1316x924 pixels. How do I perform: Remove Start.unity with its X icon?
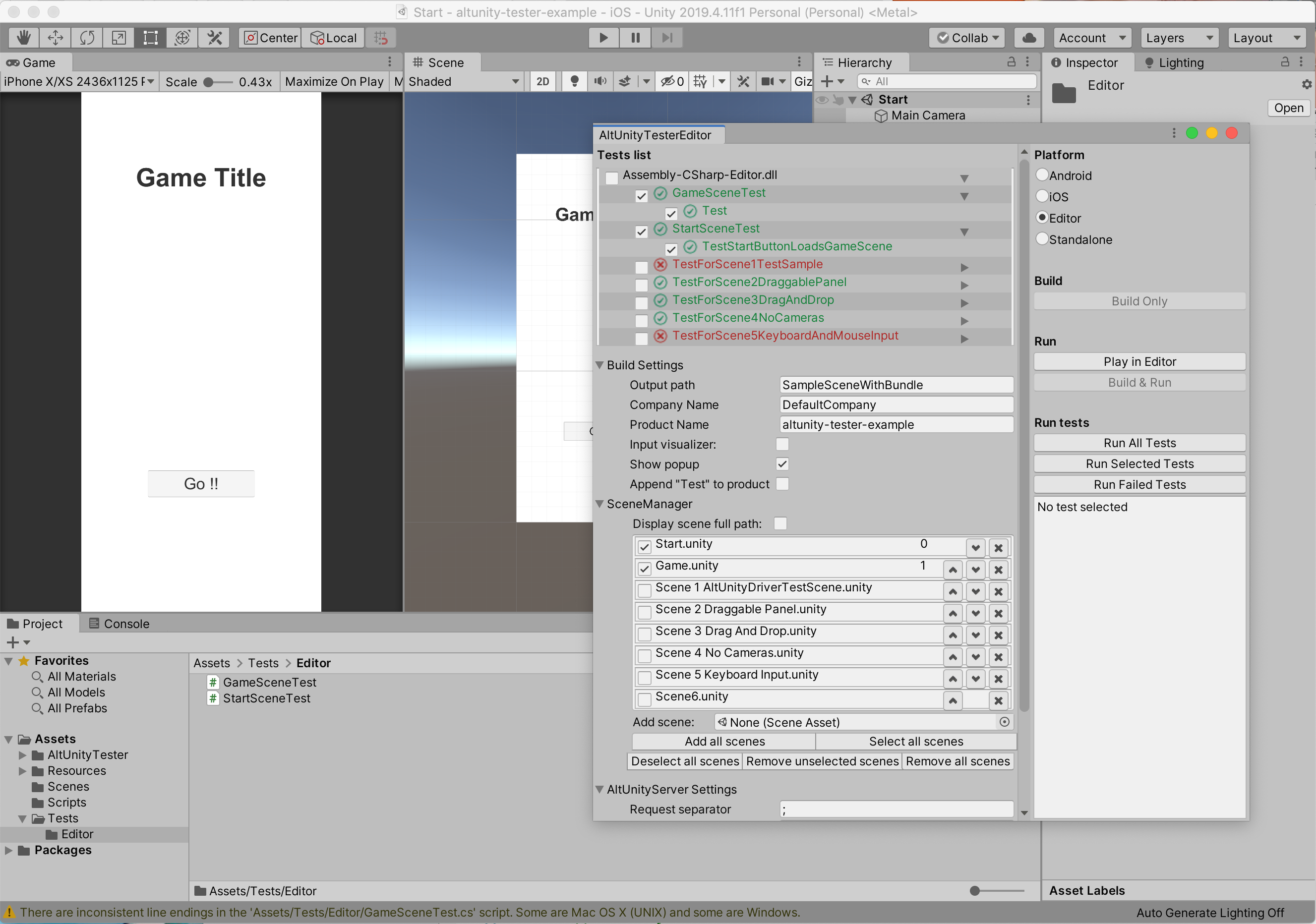(x=998, y=548)
